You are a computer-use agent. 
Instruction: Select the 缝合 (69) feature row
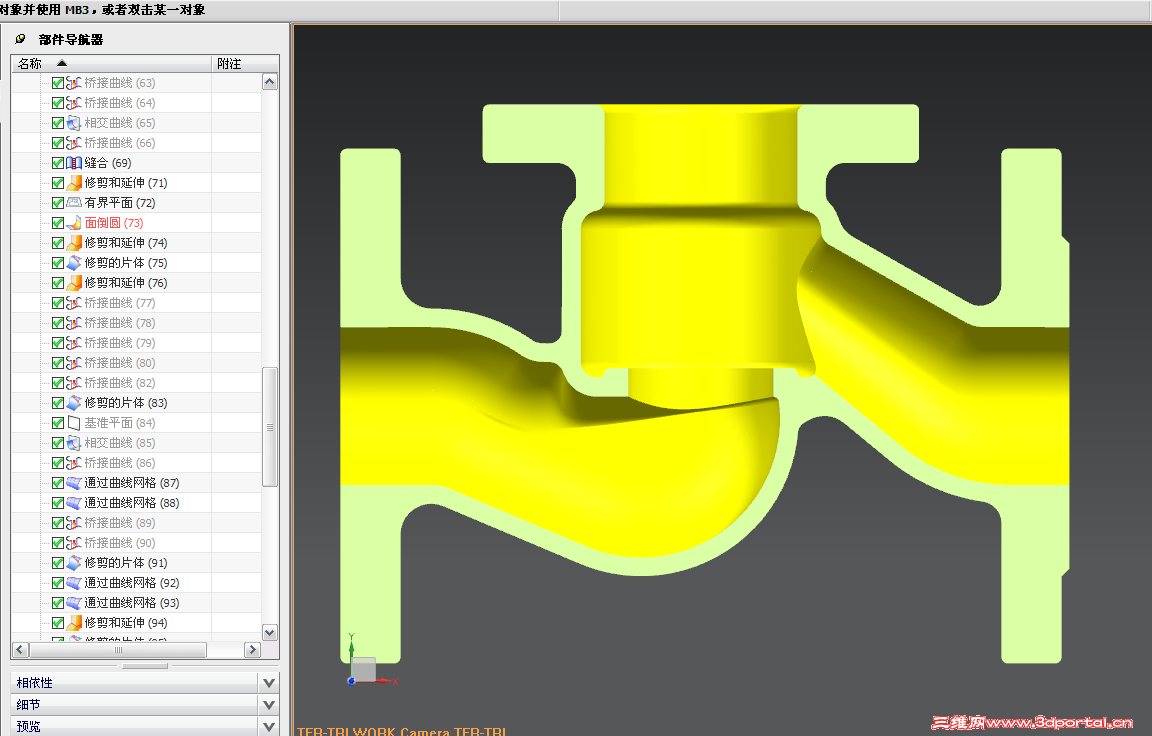pos(136,163)
